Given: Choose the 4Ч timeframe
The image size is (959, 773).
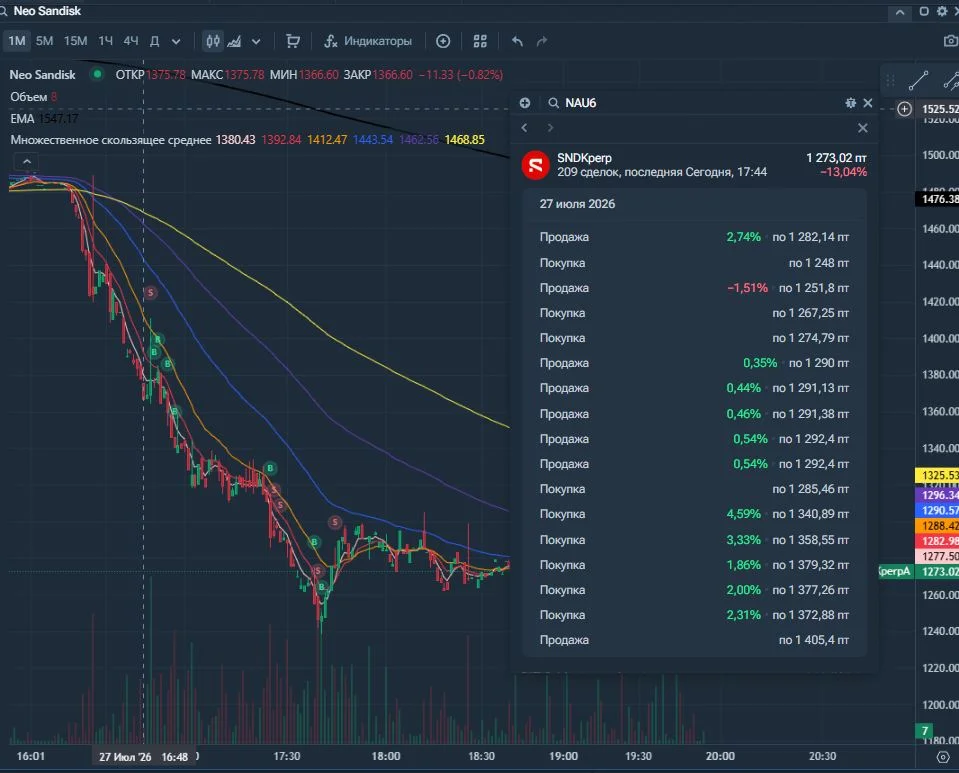Looking at the screenshot, I should 130,41.
